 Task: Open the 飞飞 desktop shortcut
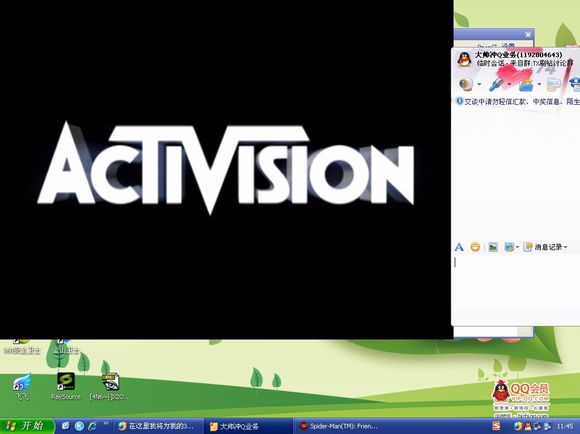point(23,387)
